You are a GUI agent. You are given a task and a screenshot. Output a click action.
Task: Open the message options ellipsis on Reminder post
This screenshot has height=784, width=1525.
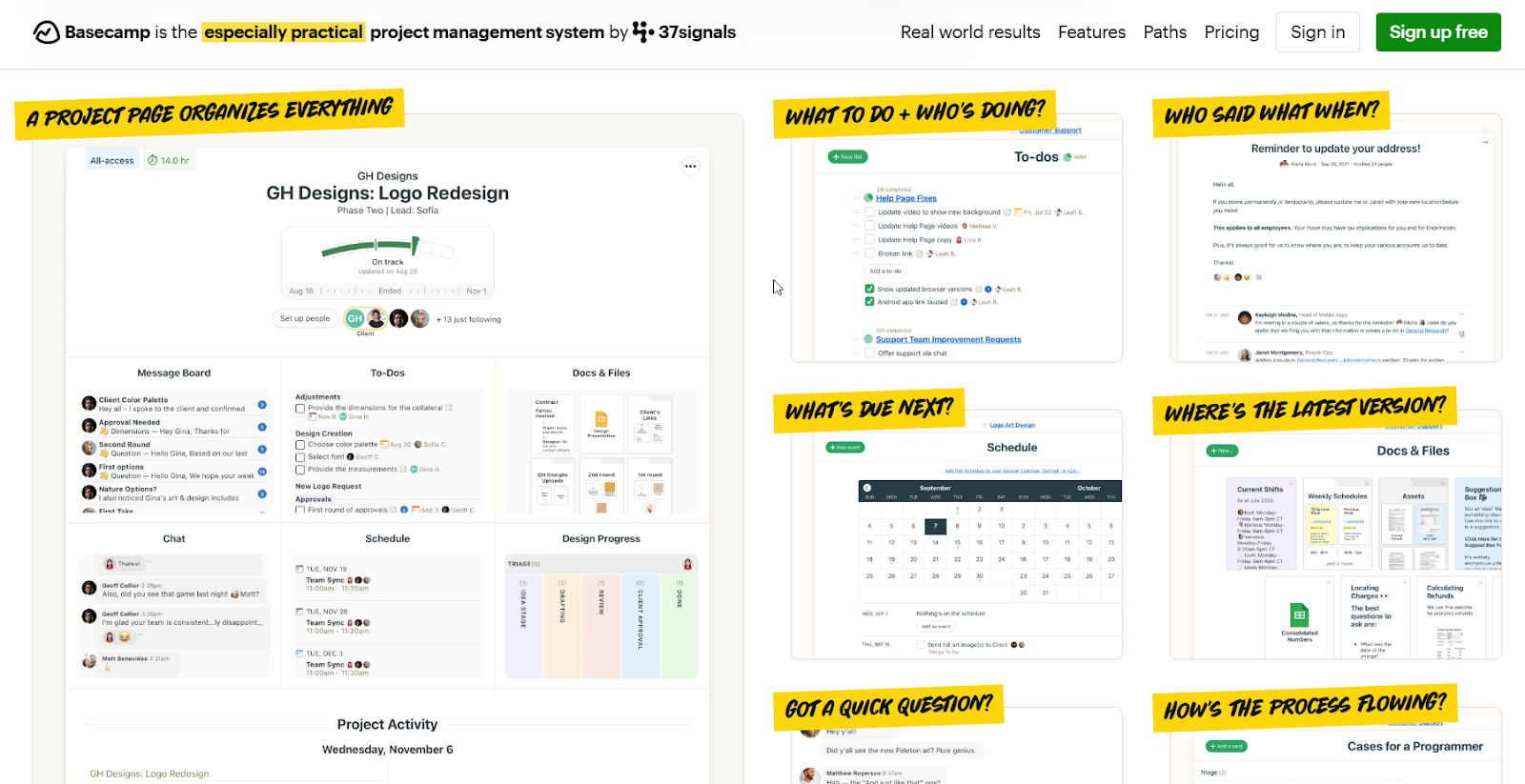pyautogui.click(x=1484, y=142)
